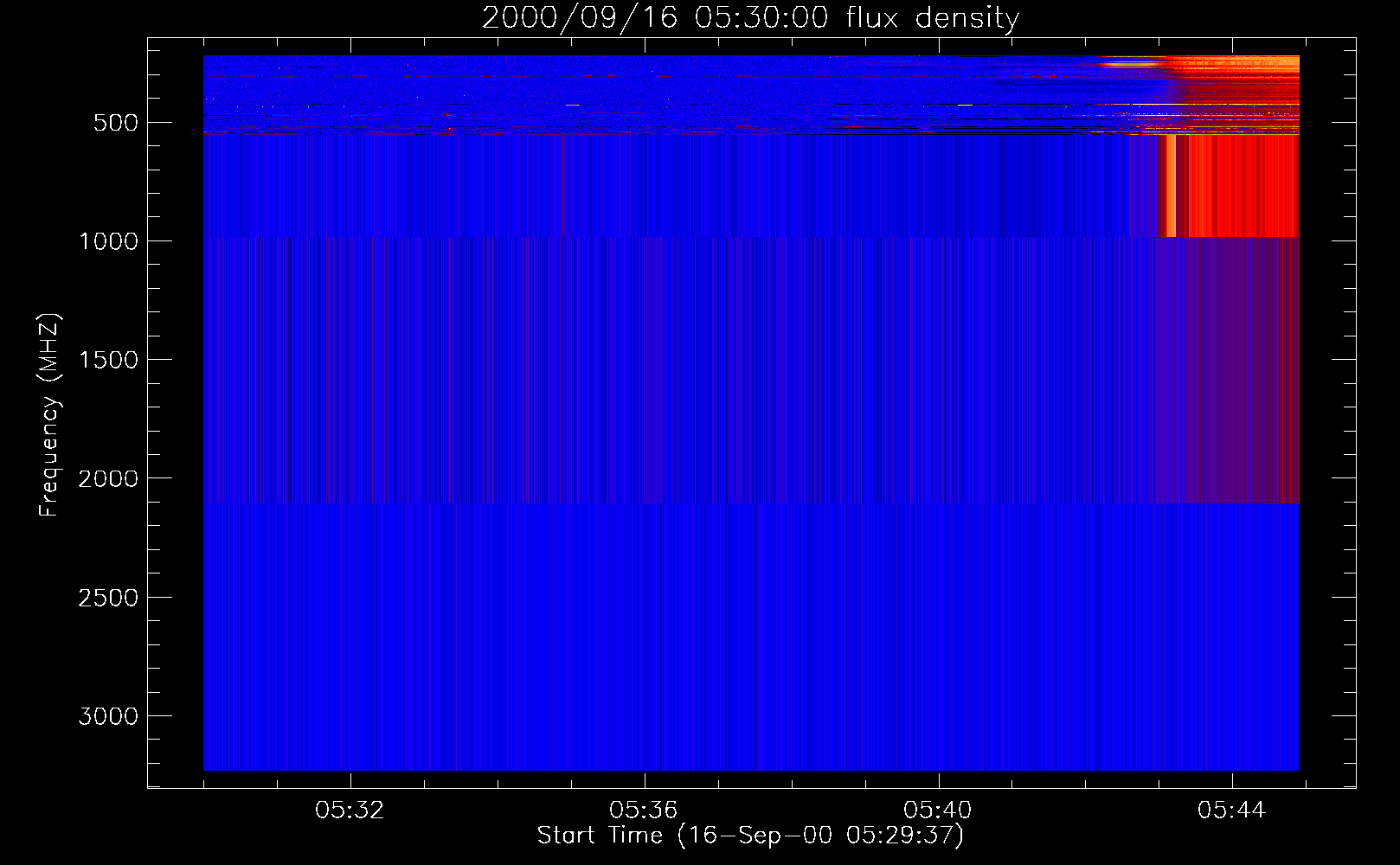1400x865 pixels.
Task: Click the 1500 frequency tick label
Action: 108,360
